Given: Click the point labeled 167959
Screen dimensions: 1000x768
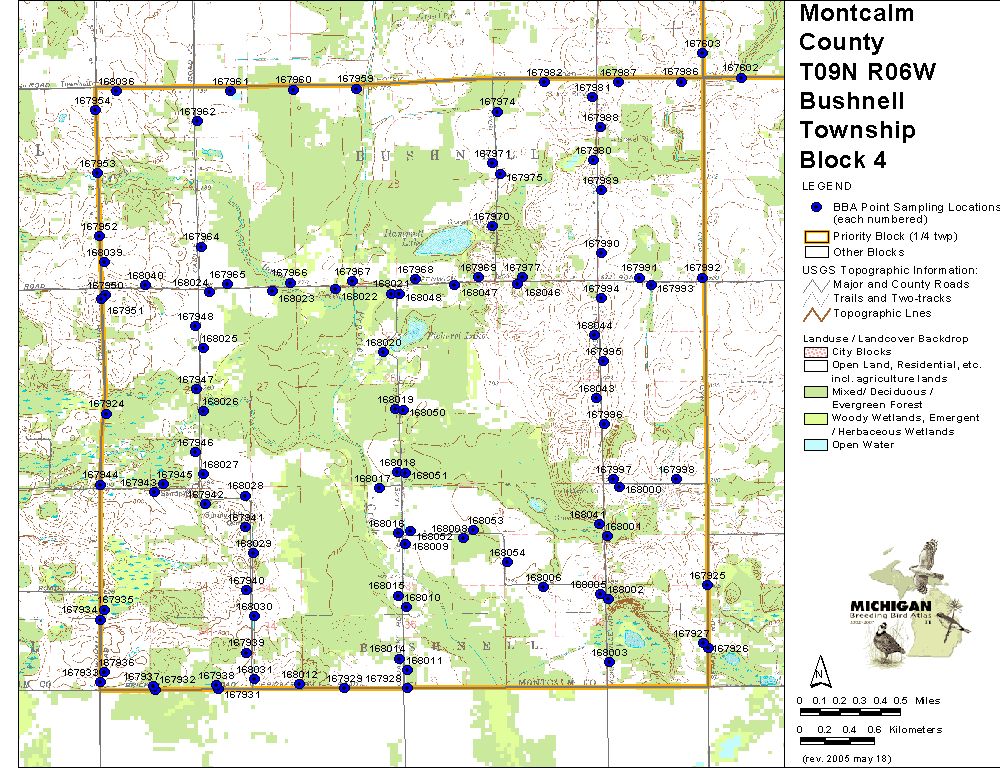Looking at the screenshot, I should [x=356, y=89].
